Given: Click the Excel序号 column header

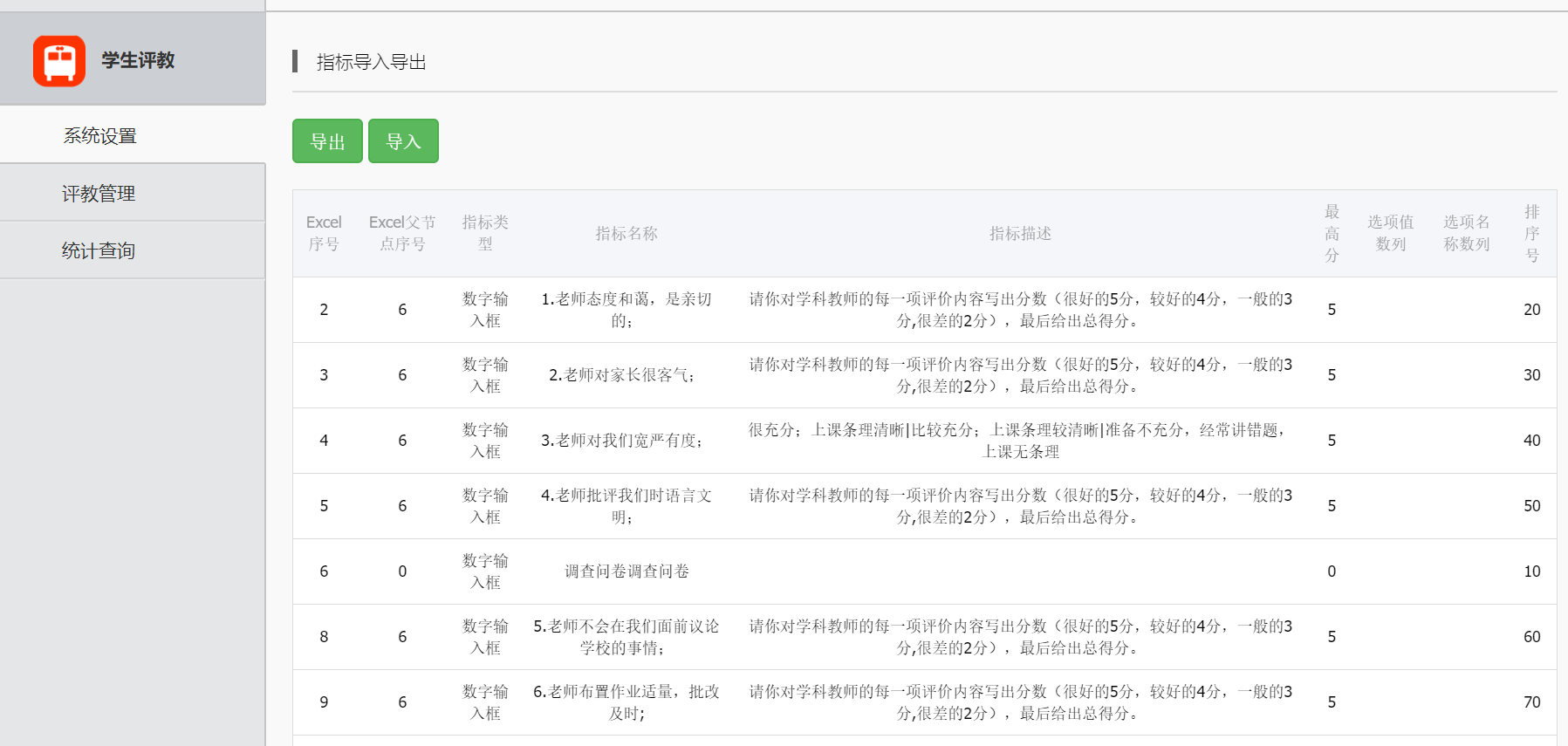Looking at the screenshot, I should [x=324, y=233].
